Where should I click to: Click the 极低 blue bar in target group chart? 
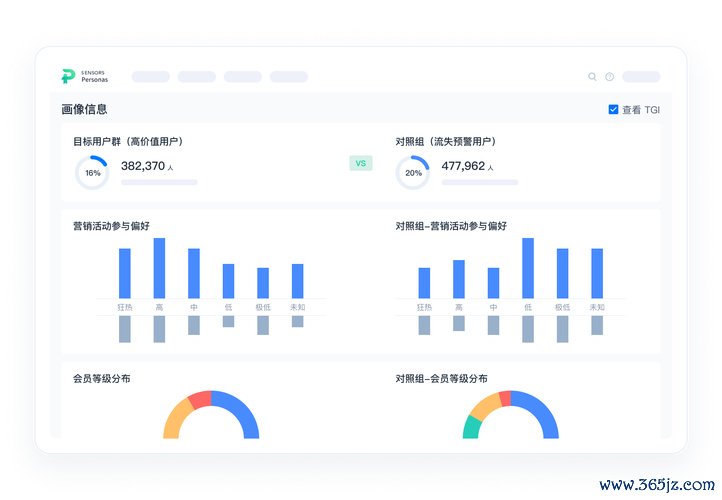263,283
